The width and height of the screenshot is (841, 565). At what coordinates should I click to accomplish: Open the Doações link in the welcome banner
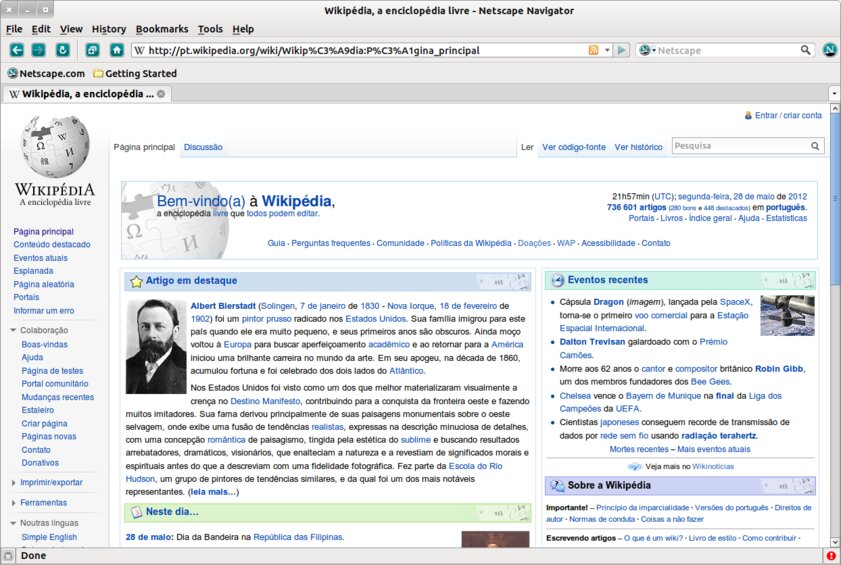tap(534, 243)
